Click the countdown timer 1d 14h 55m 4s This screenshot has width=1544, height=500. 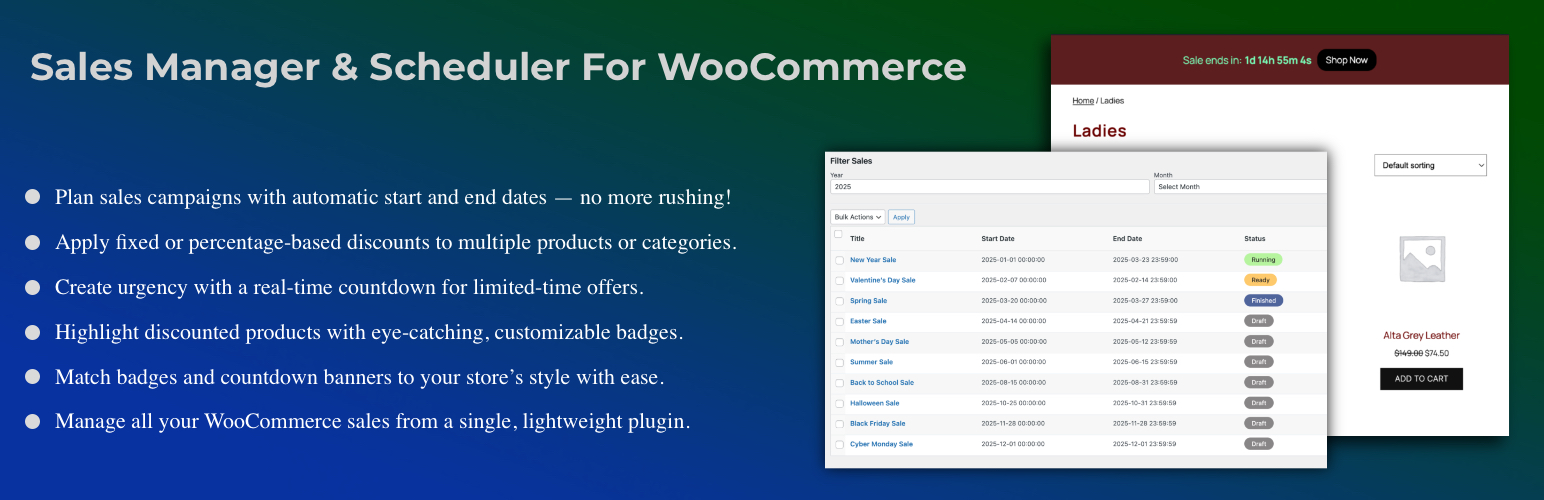pos(1277,60)
